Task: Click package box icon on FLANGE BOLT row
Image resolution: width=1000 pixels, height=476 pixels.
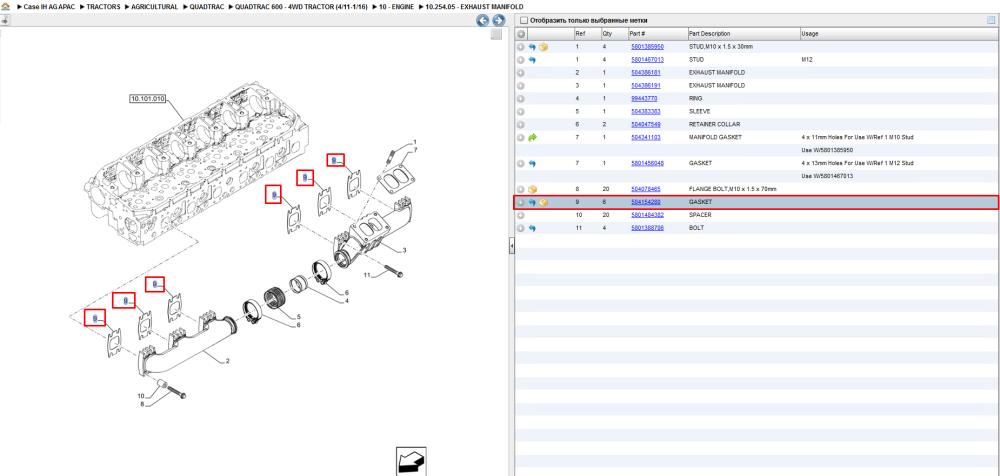Action: tap(533, 190)
